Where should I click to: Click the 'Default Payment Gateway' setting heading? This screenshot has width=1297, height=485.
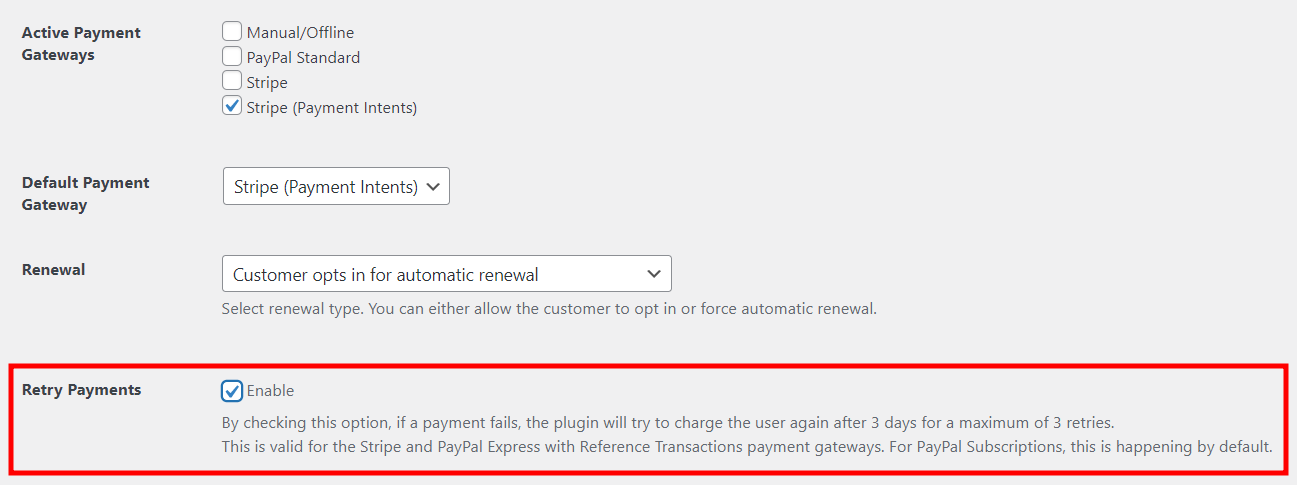(85, 193)
